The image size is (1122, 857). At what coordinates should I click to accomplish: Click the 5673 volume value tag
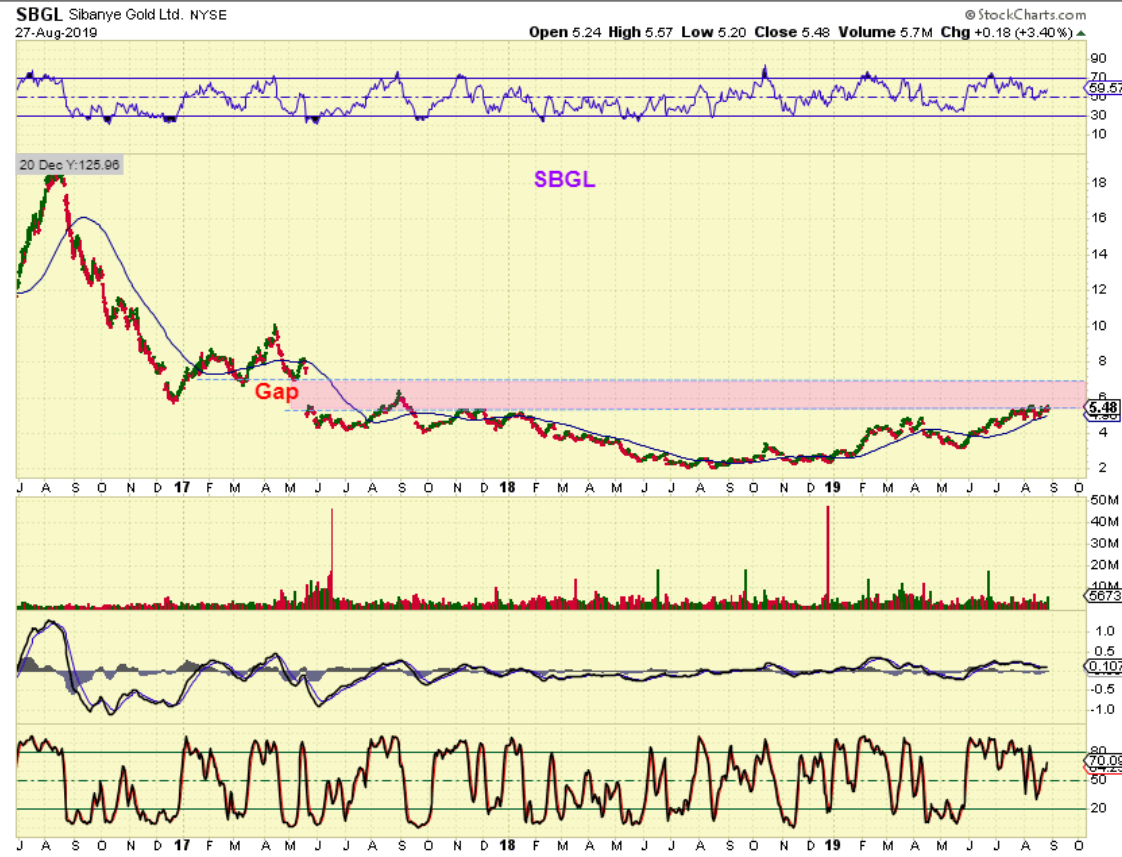point(1102,596)
